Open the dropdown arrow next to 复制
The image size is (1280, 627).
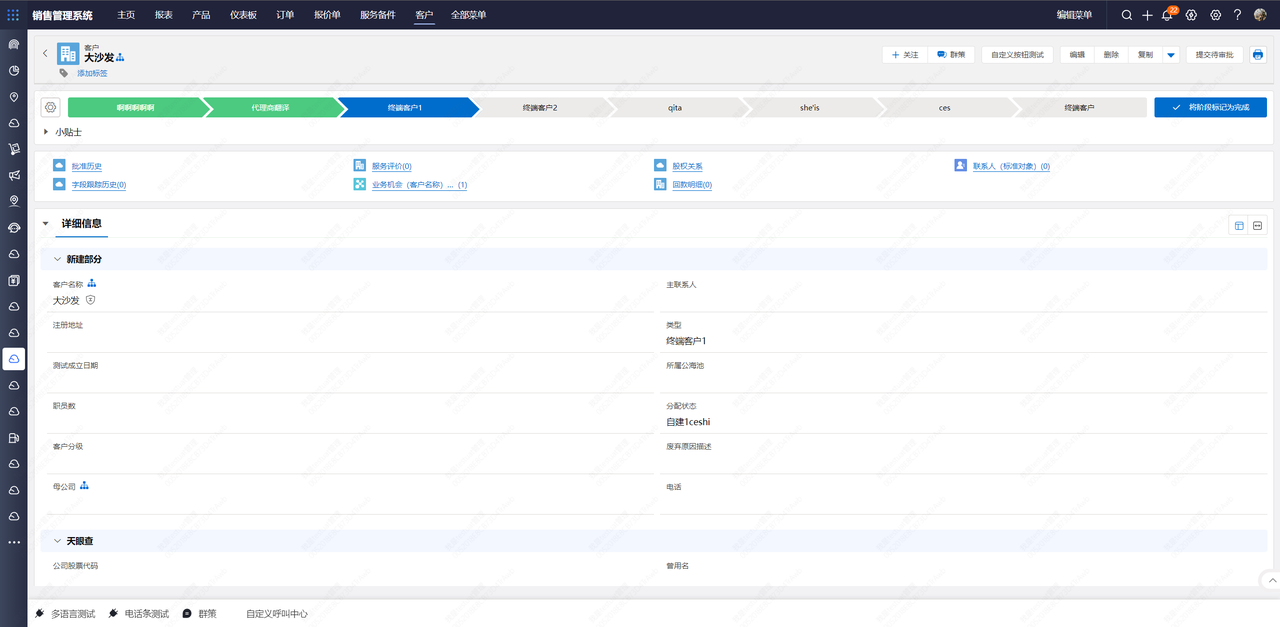1171,55
